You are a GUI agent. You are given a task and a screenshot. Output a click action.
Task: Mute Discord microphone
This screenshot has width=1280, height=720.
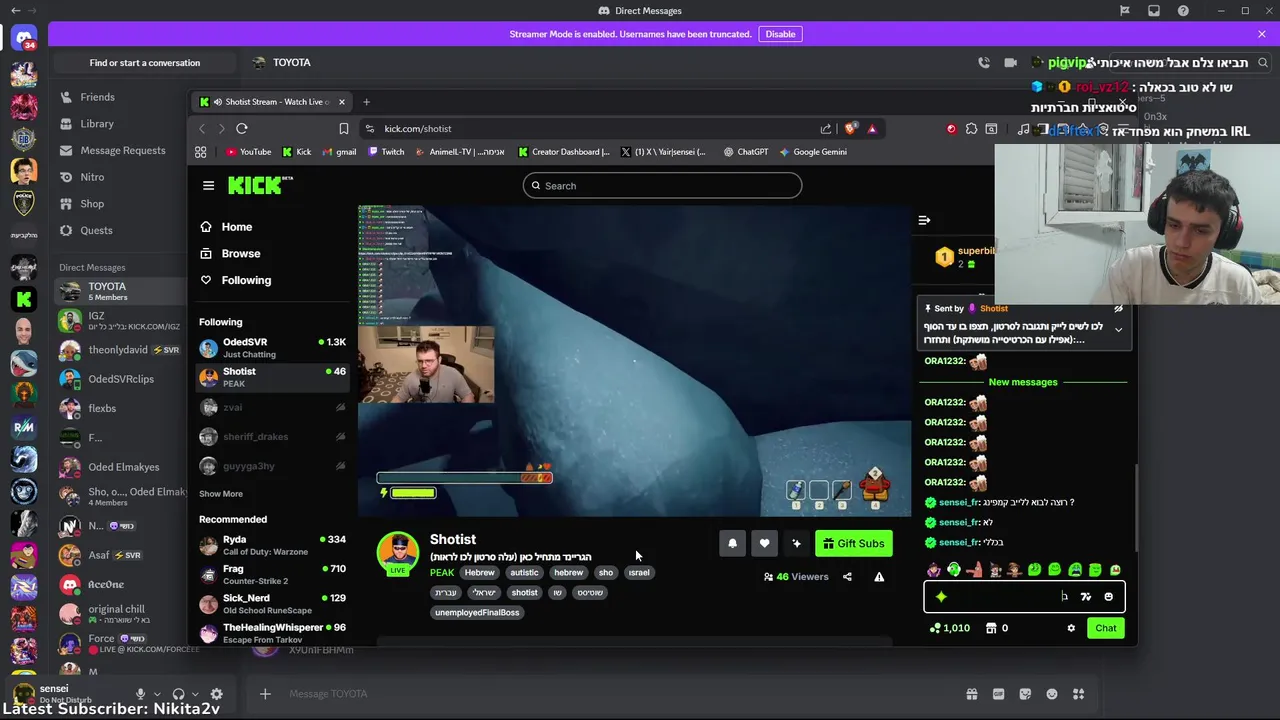[141, 694]
